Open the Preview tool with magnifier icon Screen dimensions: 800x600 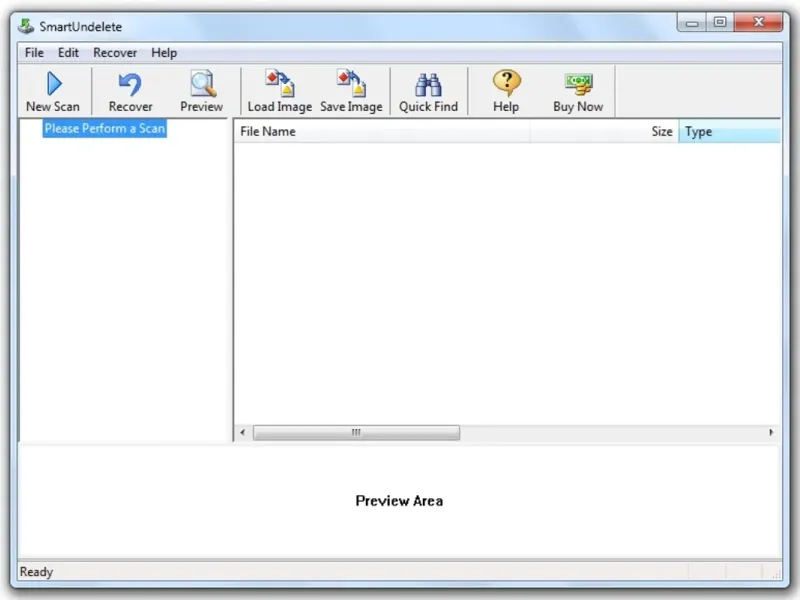(202, 92)
